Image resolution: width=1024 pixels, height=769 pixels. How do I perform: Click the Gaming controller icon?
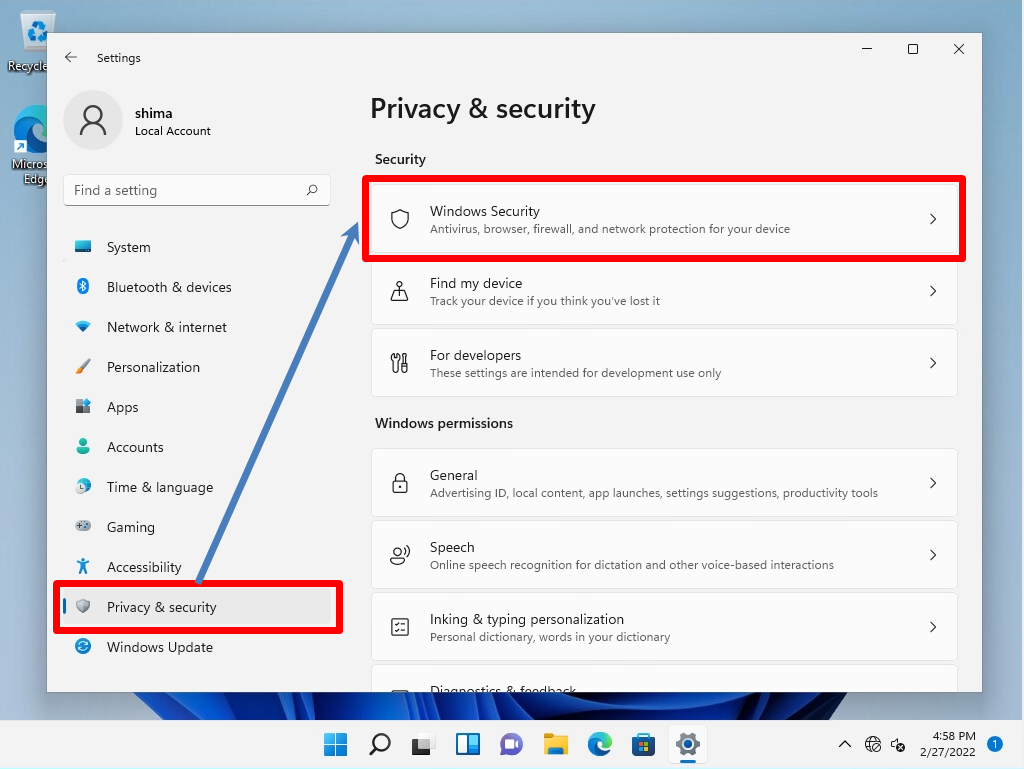pos(83,526)
